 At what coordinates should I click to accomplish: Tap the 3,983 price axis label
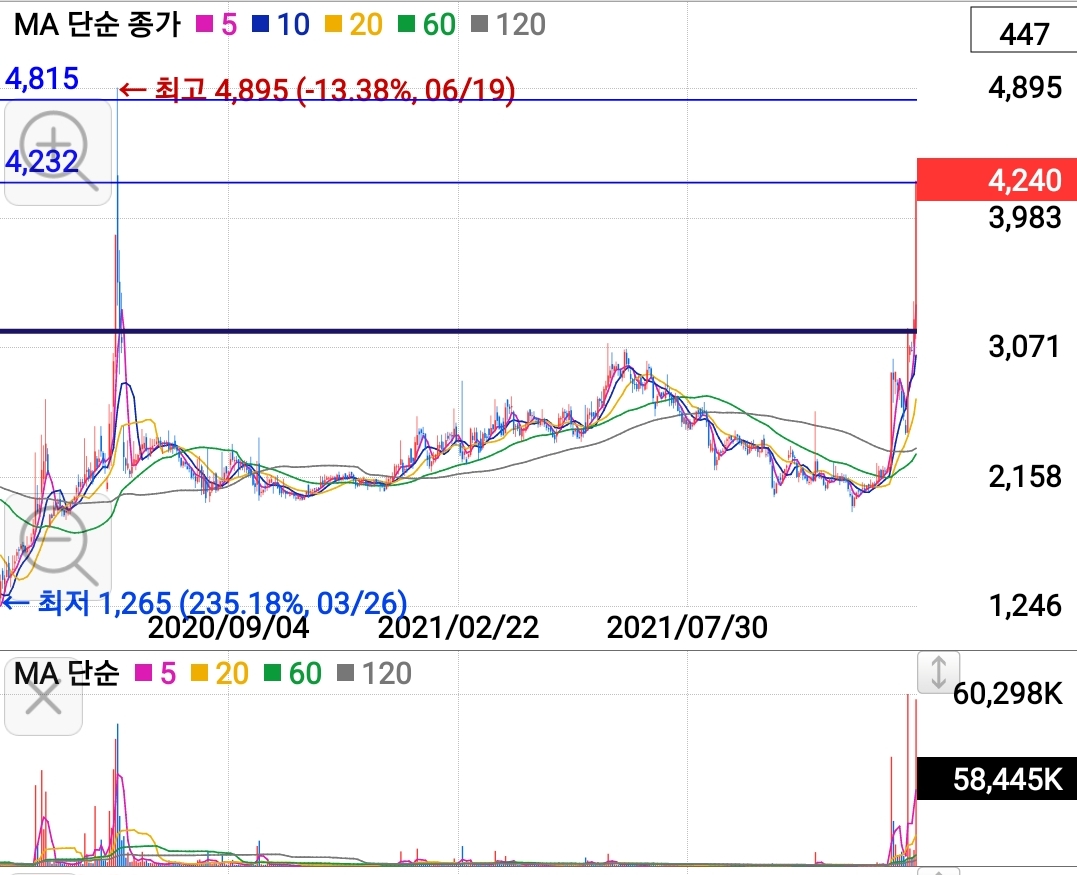[1025, 218]
